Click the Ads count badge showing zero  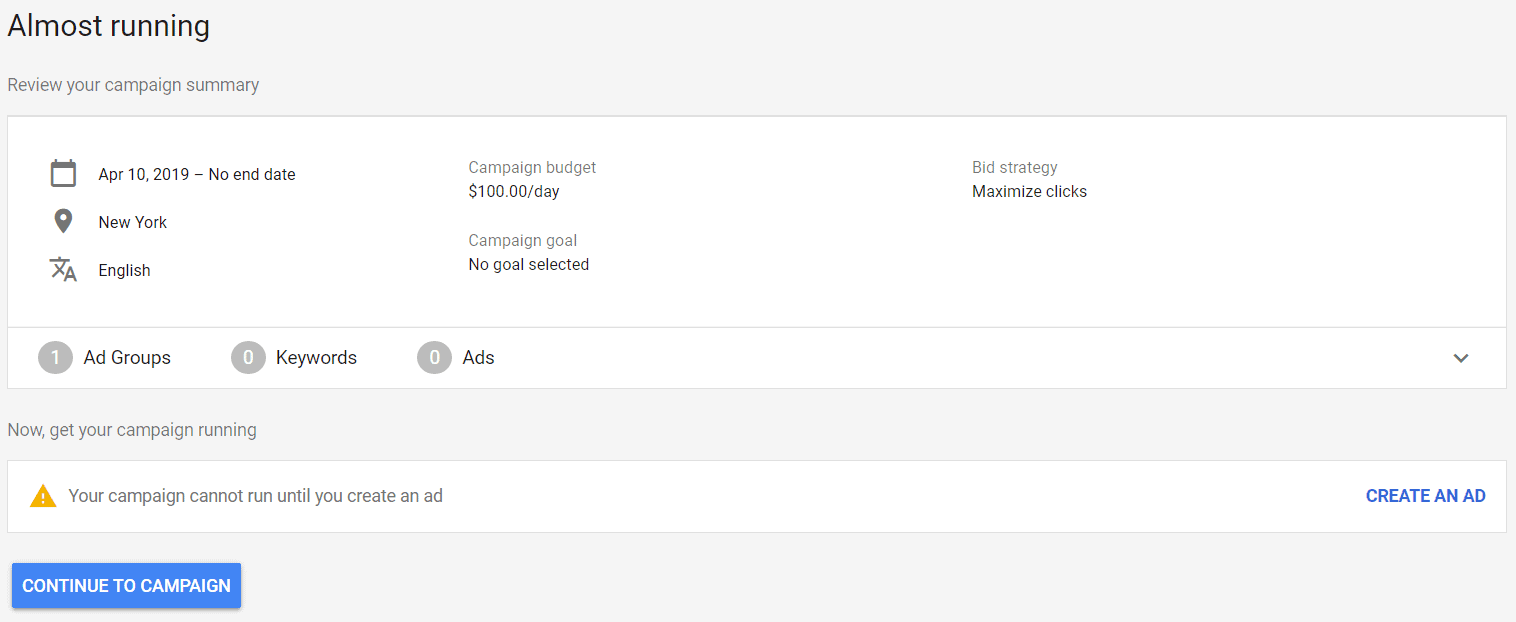[x=434, y=357]
